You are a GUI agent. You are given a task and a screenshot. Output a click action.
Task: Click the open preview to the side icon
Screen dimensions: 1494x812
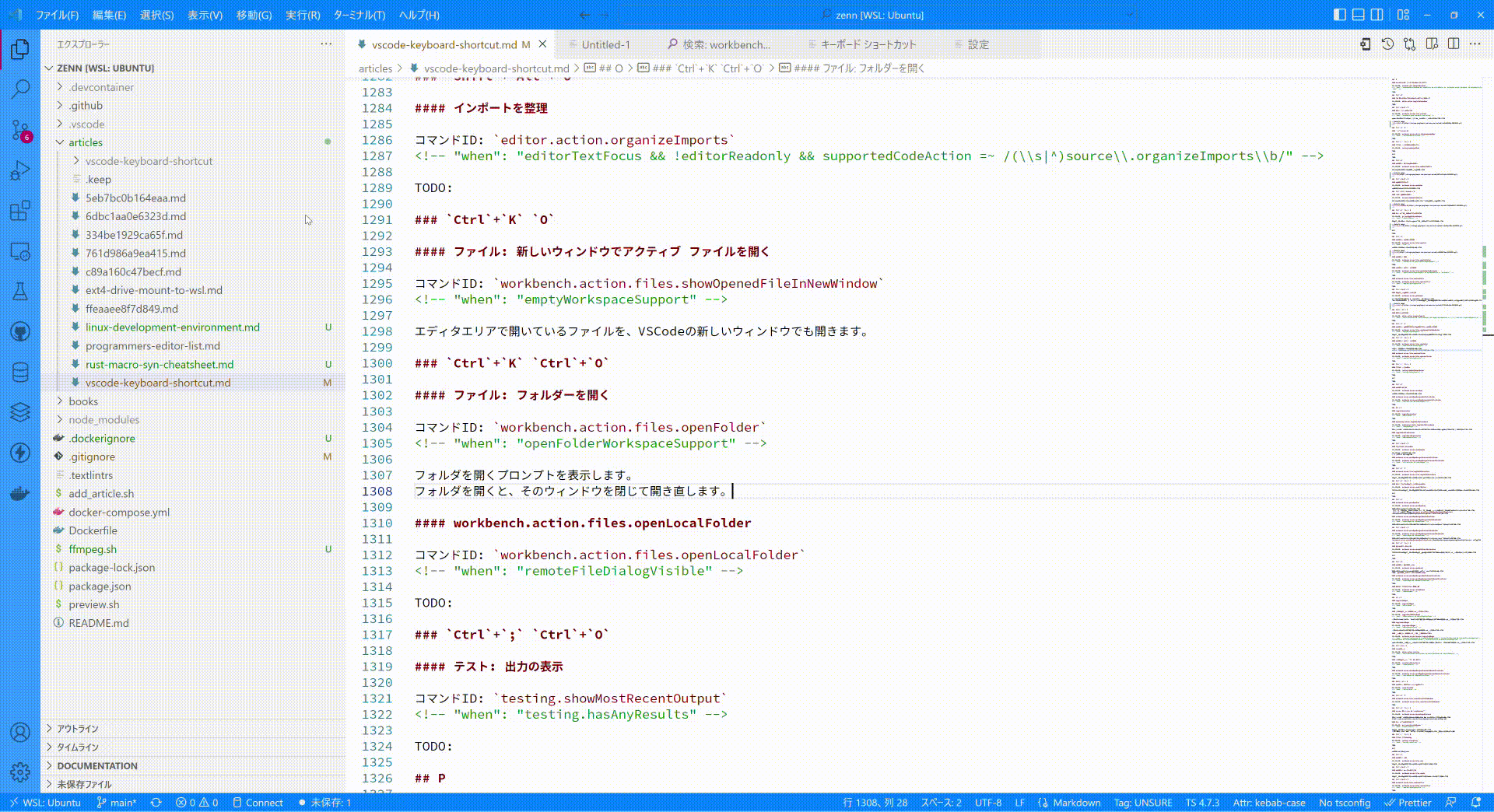coord(1432,44)
